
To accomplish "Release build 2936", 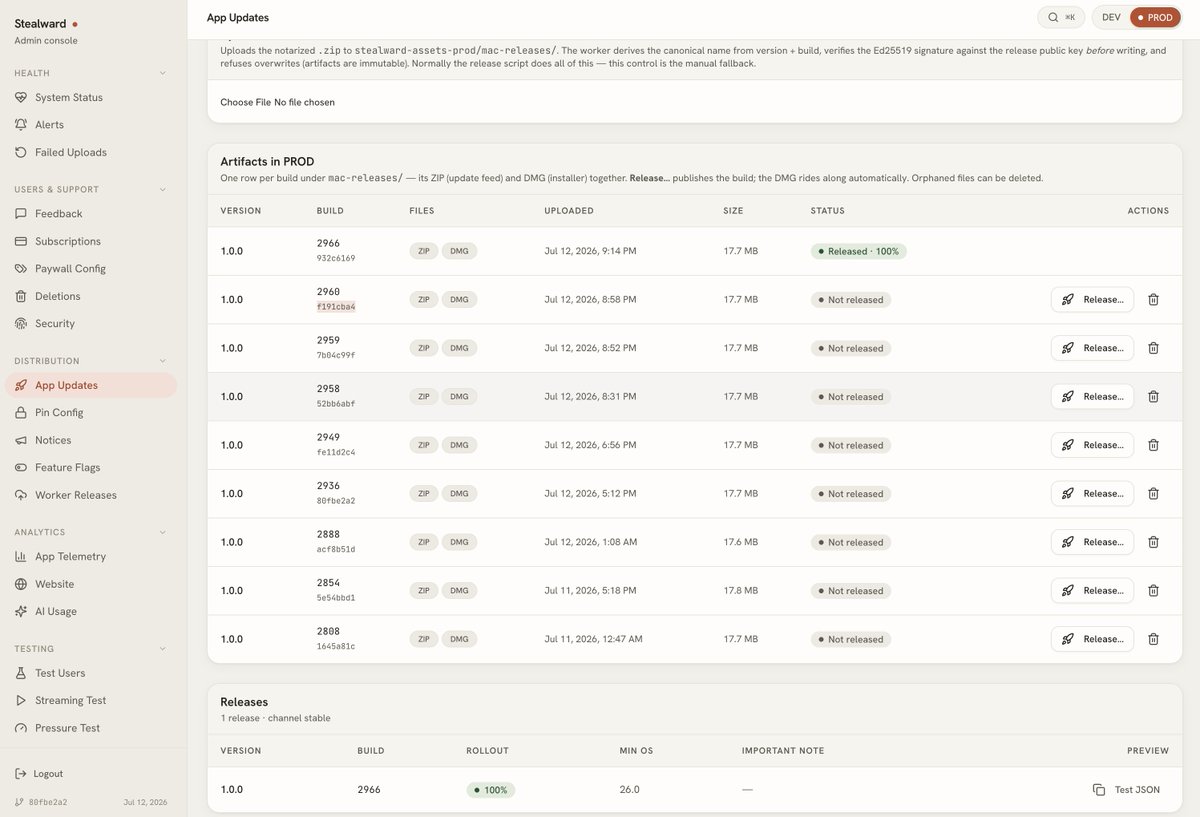I will coord(1092,494).
